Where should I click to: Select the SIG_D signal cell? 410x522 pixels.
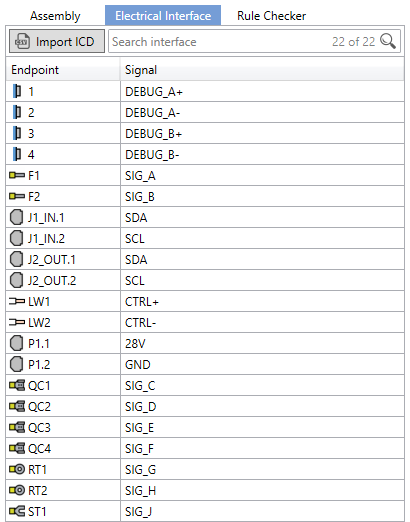pos(262,406)
